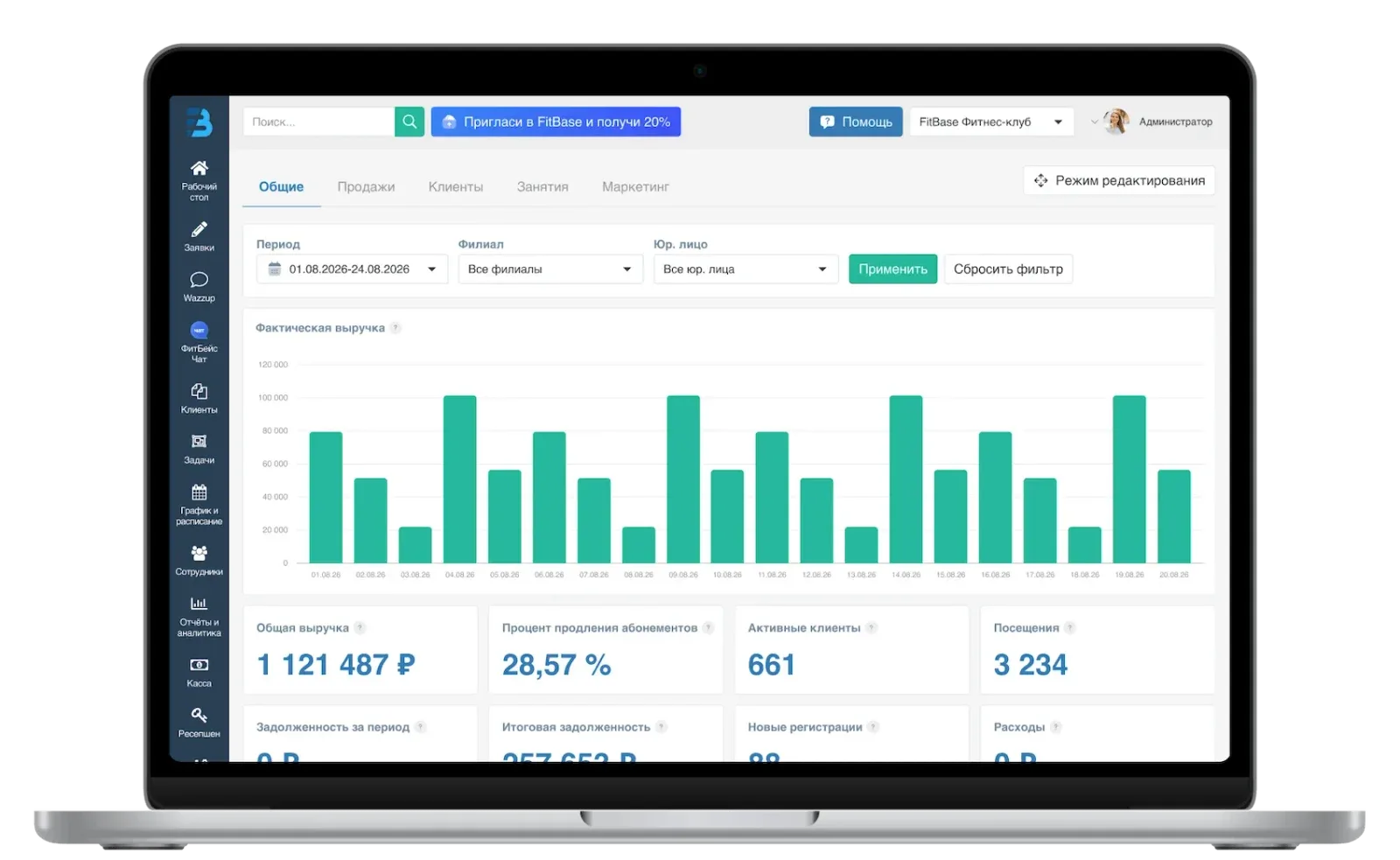
Task: Click help icon next to Посещения
Action: click(x=1070, y=628)
